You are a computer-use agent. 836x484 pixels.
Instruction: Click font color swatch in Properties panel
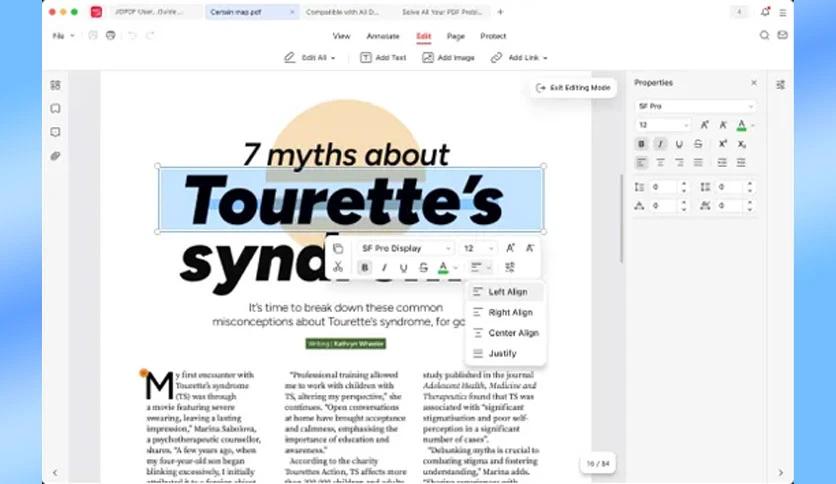[741, 125]
